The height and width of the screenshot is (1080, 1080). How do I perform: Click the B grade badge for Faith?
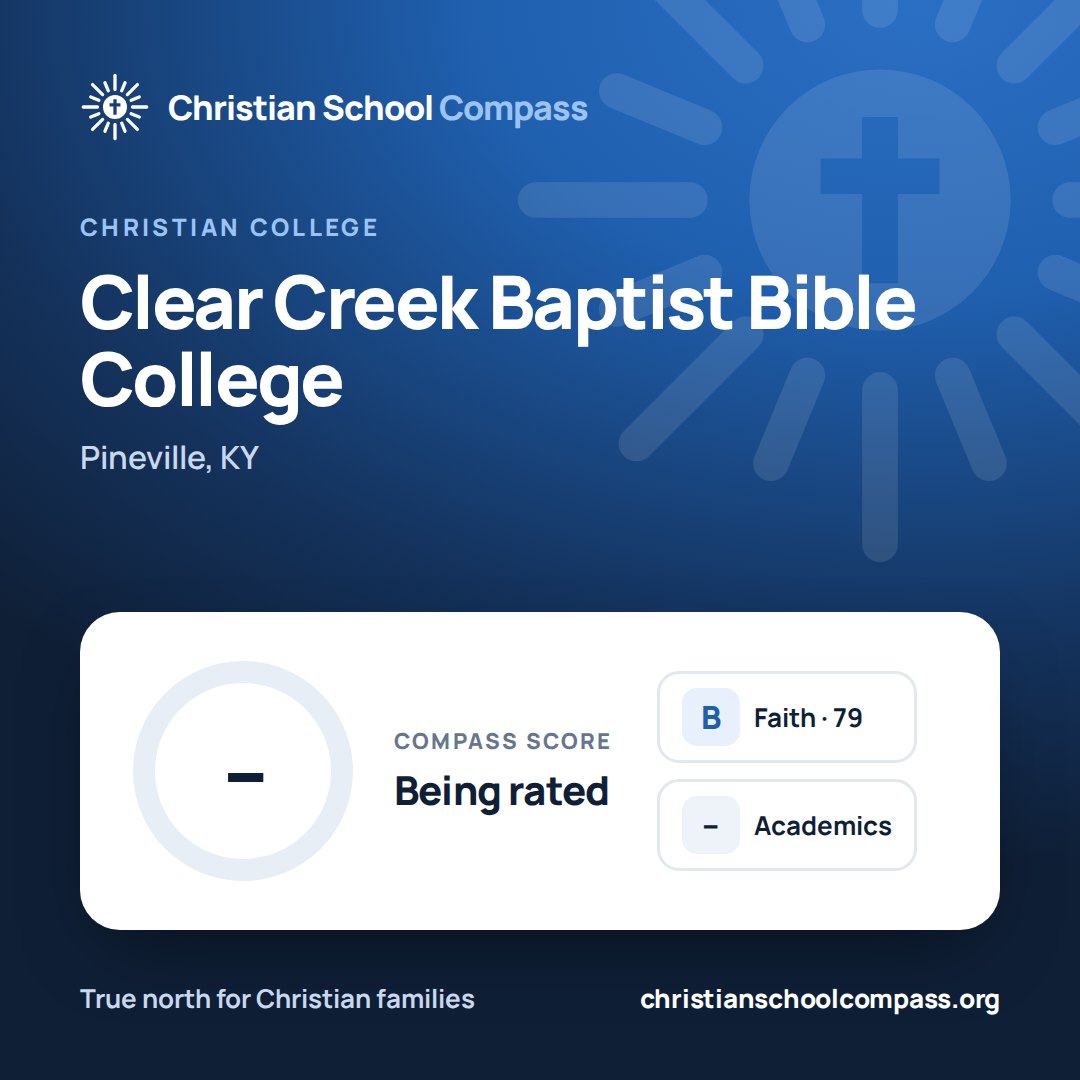click(x=711, y=717)
